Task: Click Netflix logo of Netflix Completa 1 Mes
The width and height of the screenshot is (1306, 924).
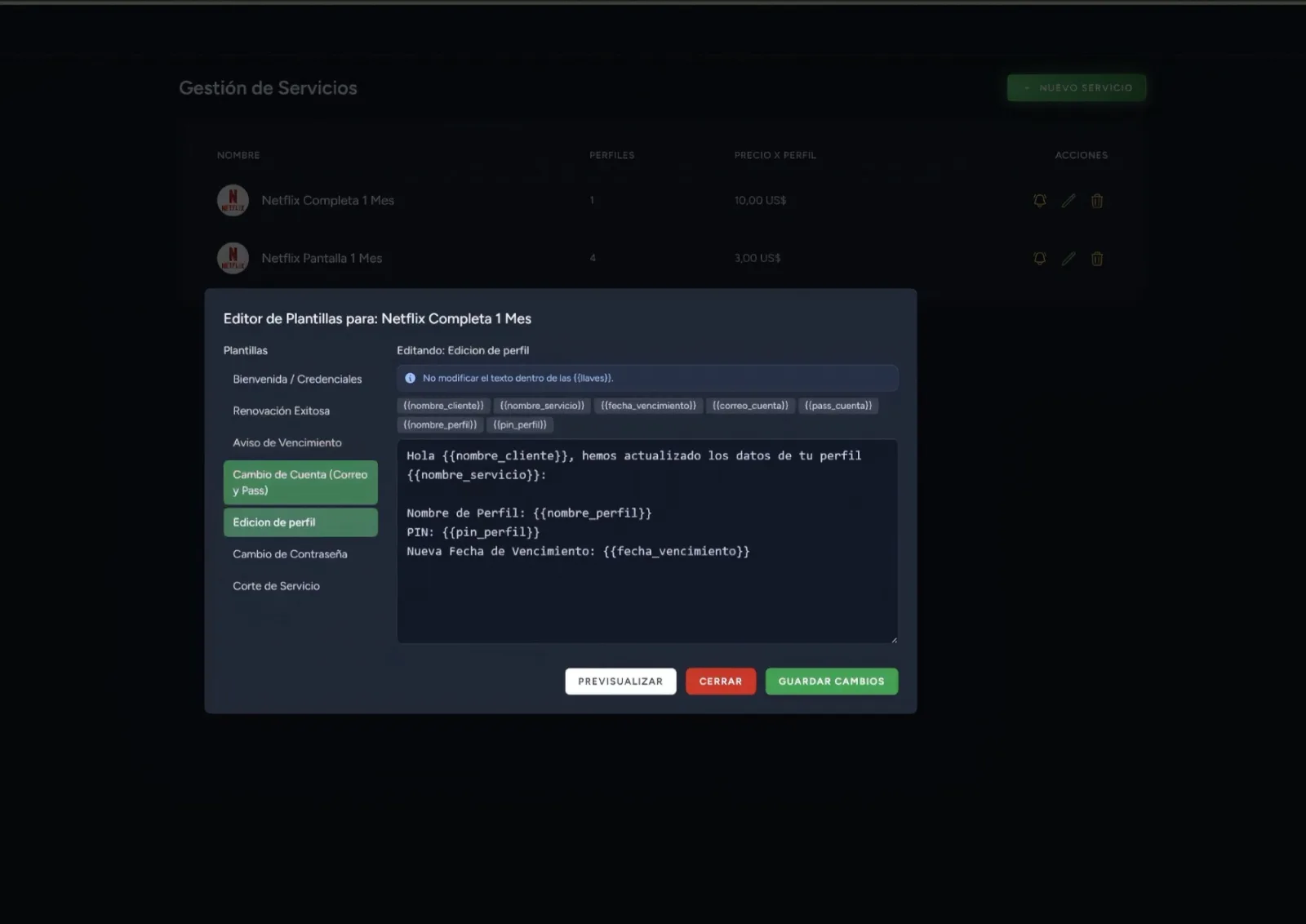Action: click(x=233, y=200)
